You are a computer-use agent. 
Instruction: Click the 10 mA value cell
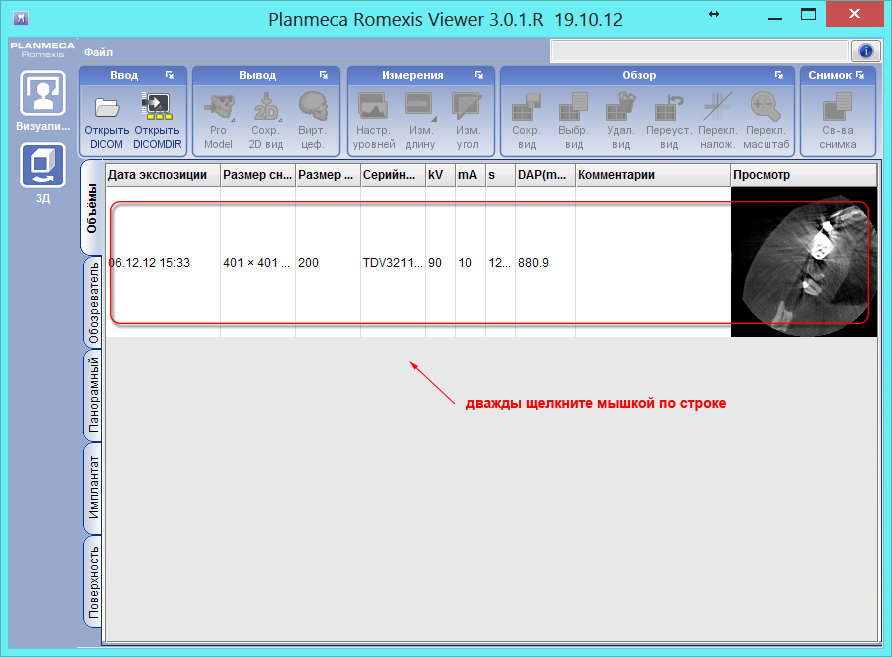click(x=470, y=262)
